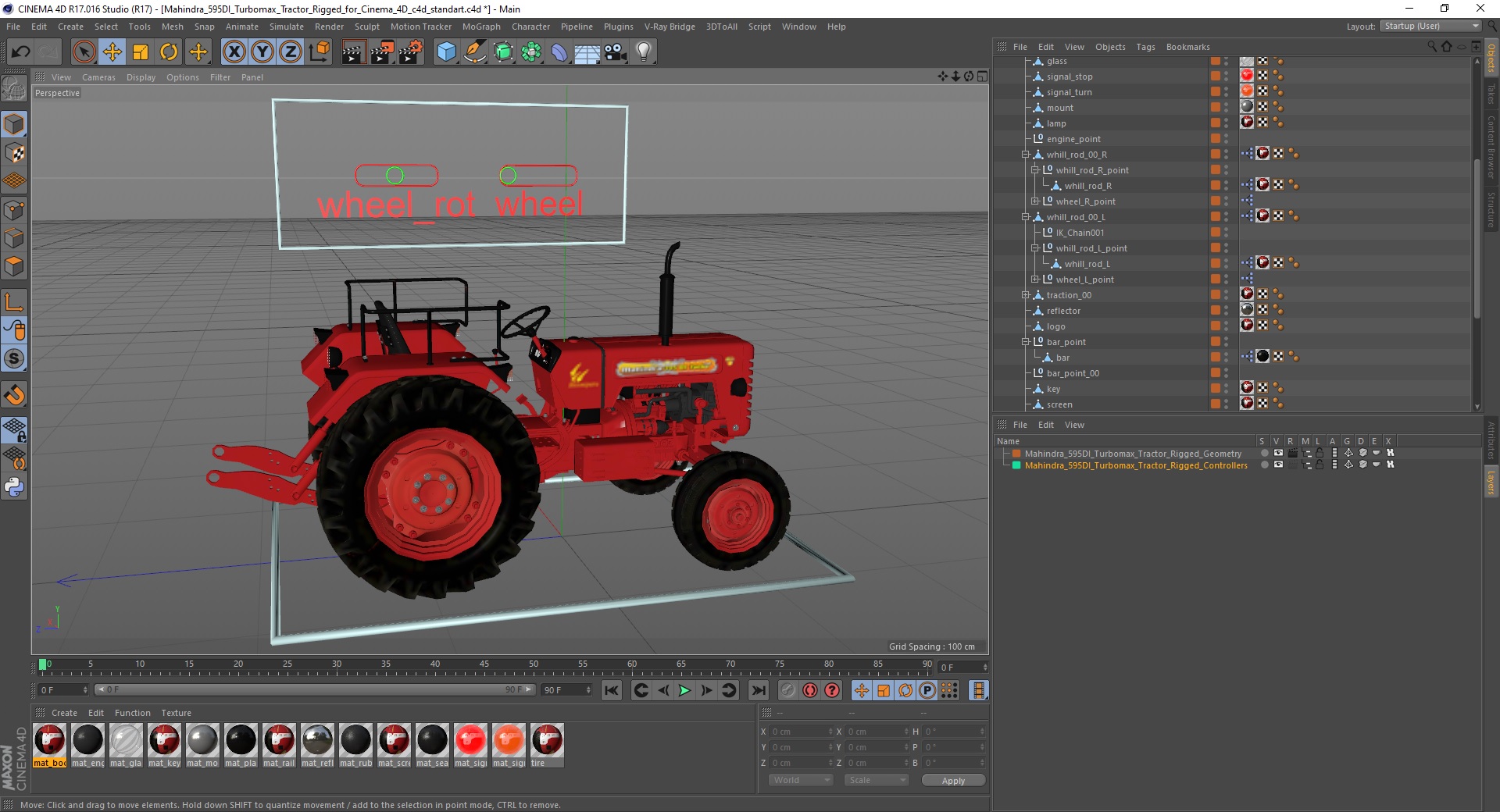
Task: Open the Sculpt menu
Action: click(367, 27)
